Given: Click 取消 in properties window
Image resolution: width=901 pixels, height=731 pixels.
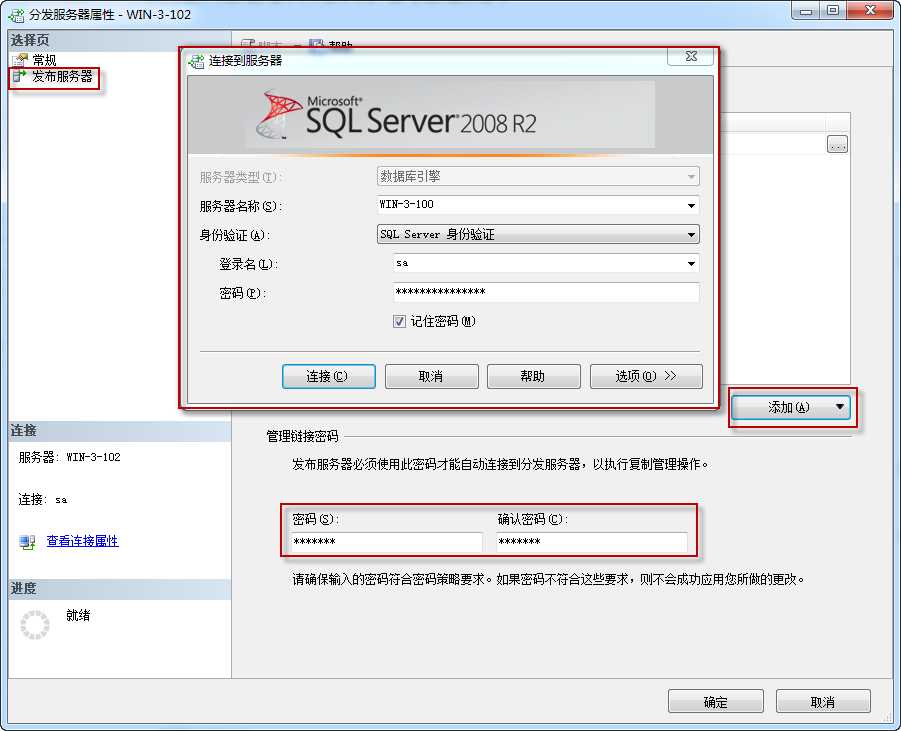Looking at the screenshot, I should pyautogui.click(x=823, y=702).
